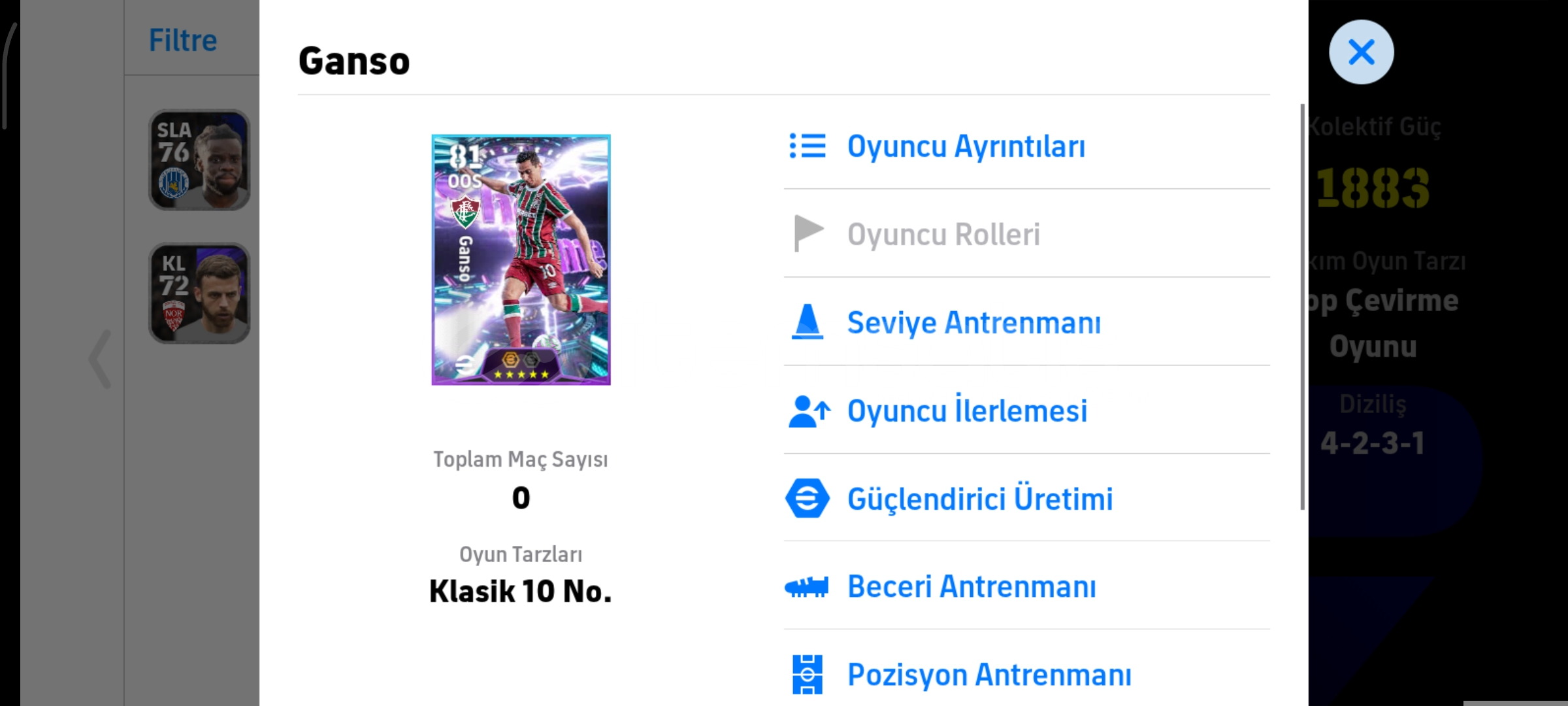The height and width of the screenshot is (706, 1568).
Task: Choose Güçlendirici Üretimi entry
Action: pyautogui.click(x=979, y=499)
